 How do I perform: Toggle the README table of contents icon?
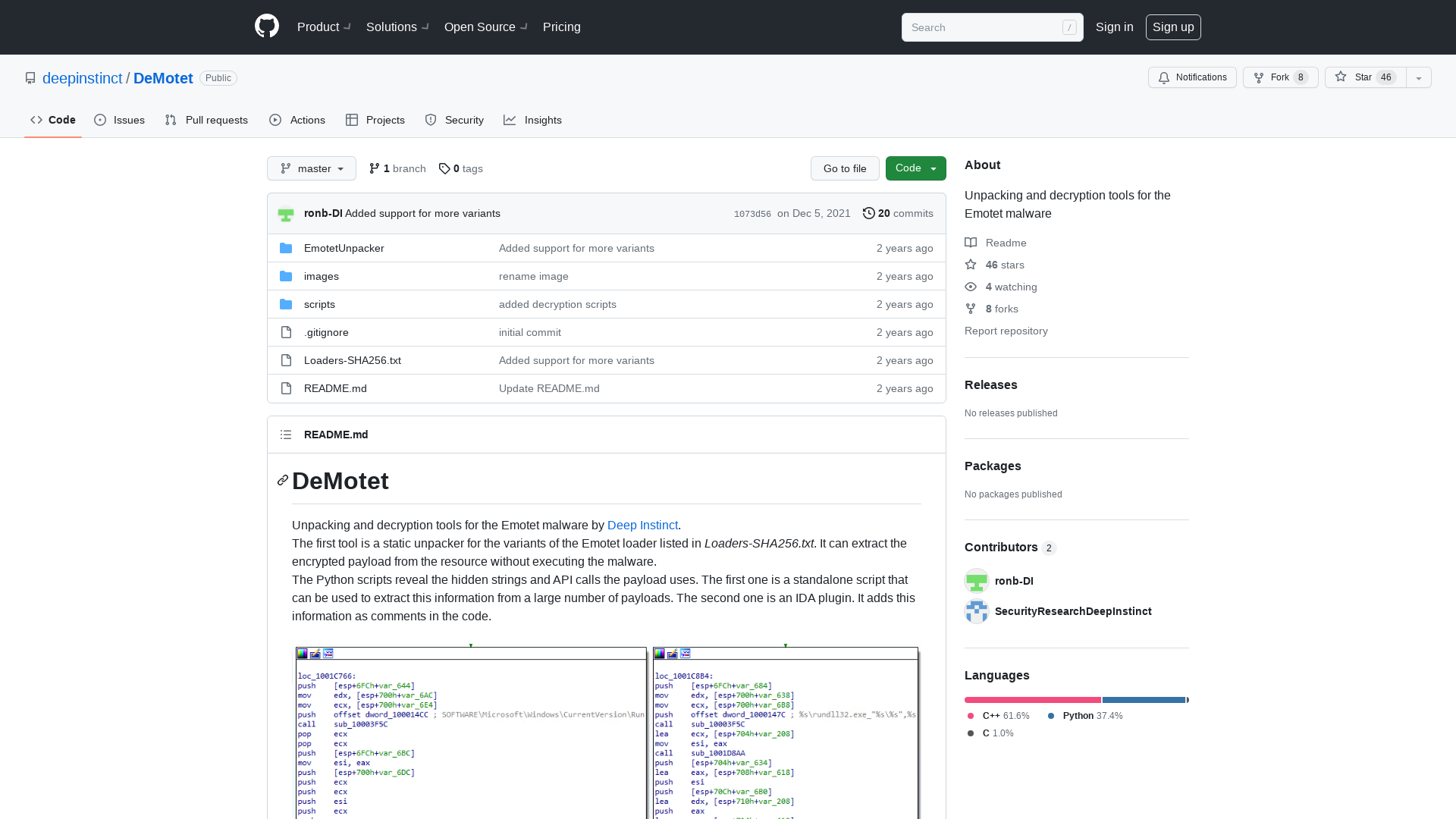286,435
